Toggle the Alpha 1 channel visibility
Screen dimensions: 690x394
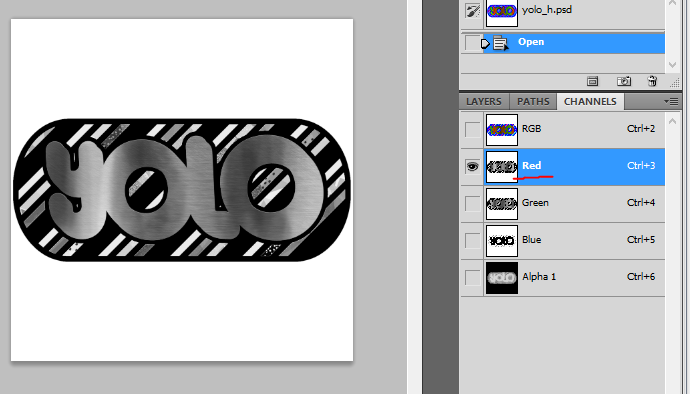pyautogui.click(x=473, y=277)
